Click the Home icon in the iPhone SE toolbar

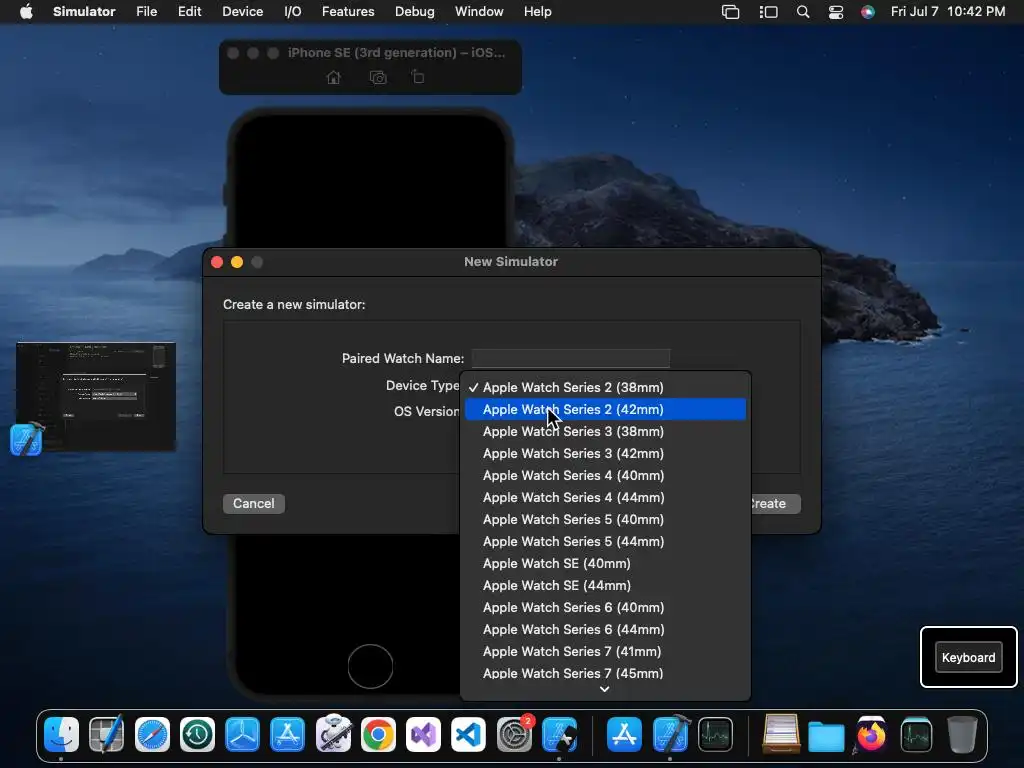334,78
